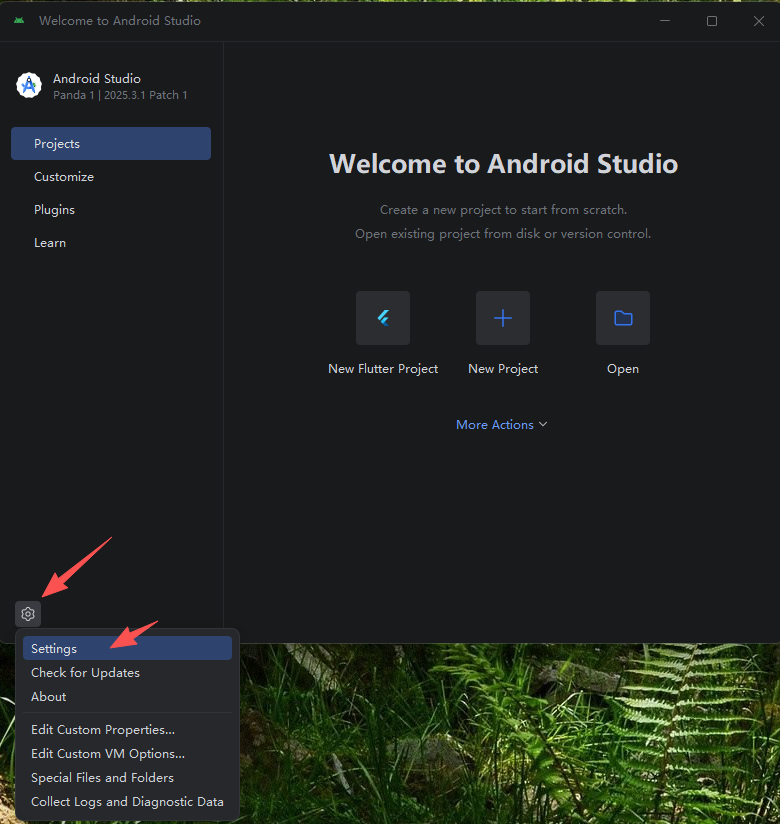Click the Open folder icon
The width and height of the screenshot is (780, 824).
tap(623, 318)
